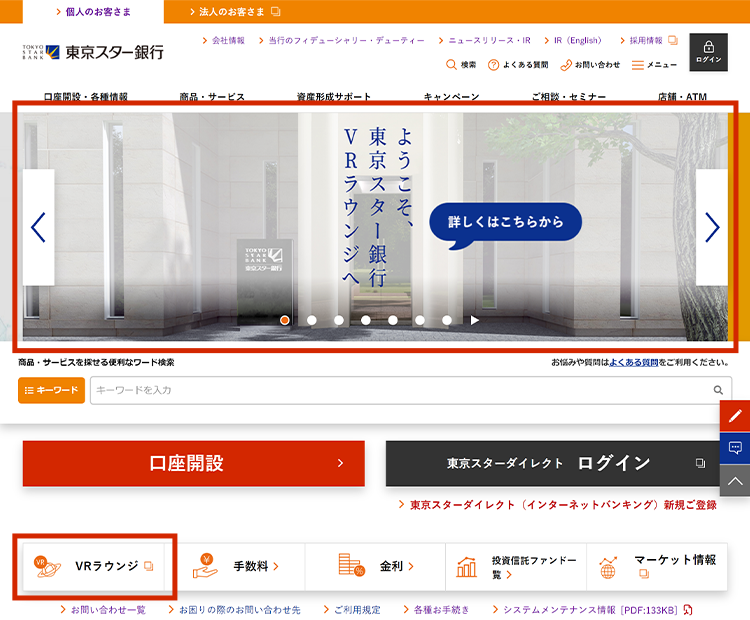
Task: Select the first carousel dot
Action: [x=285, y=320]
